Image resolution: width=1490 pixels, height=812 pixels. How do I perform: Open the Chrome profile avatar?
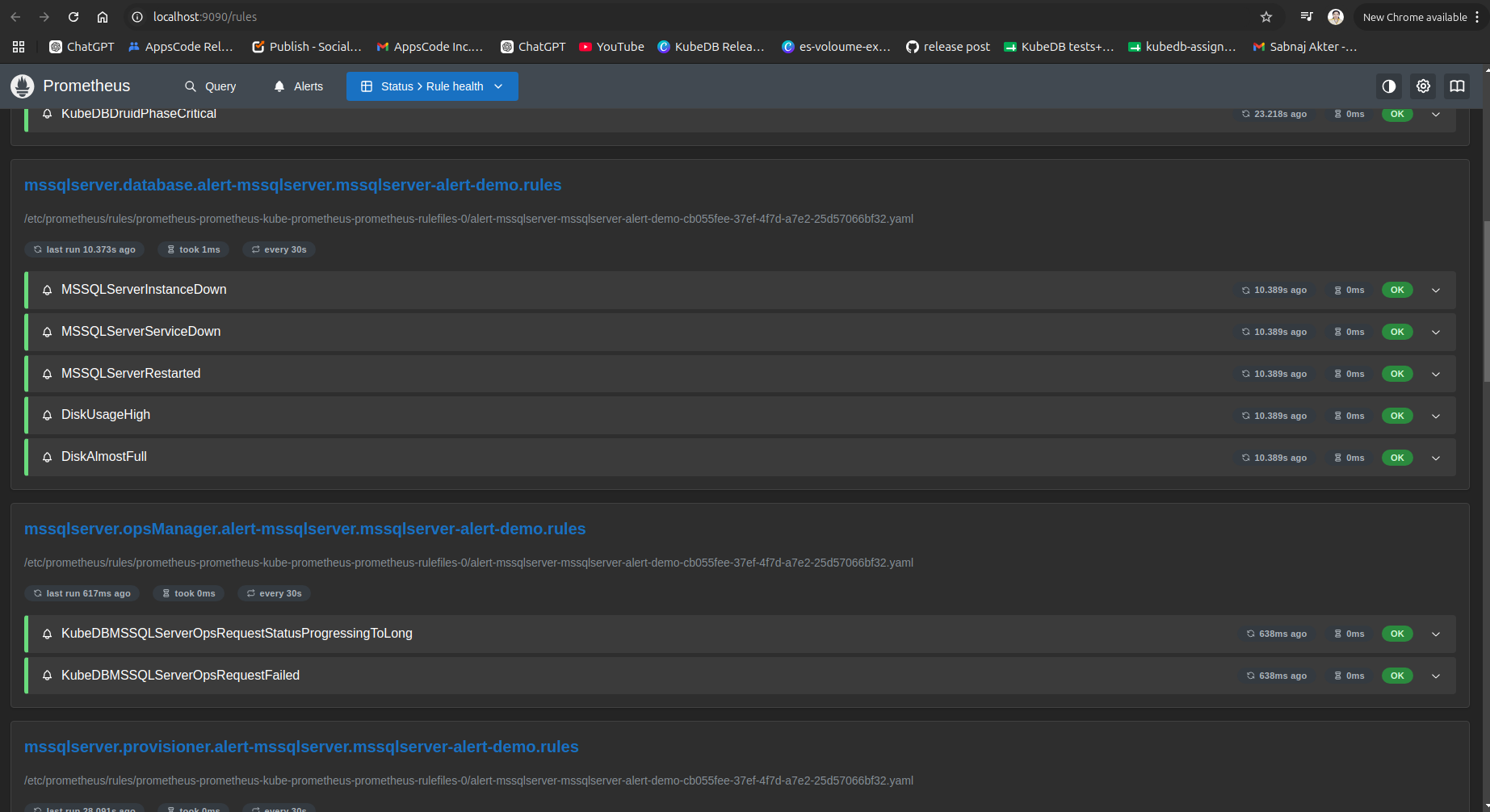pyautogui.click(x=1336, y=17)
